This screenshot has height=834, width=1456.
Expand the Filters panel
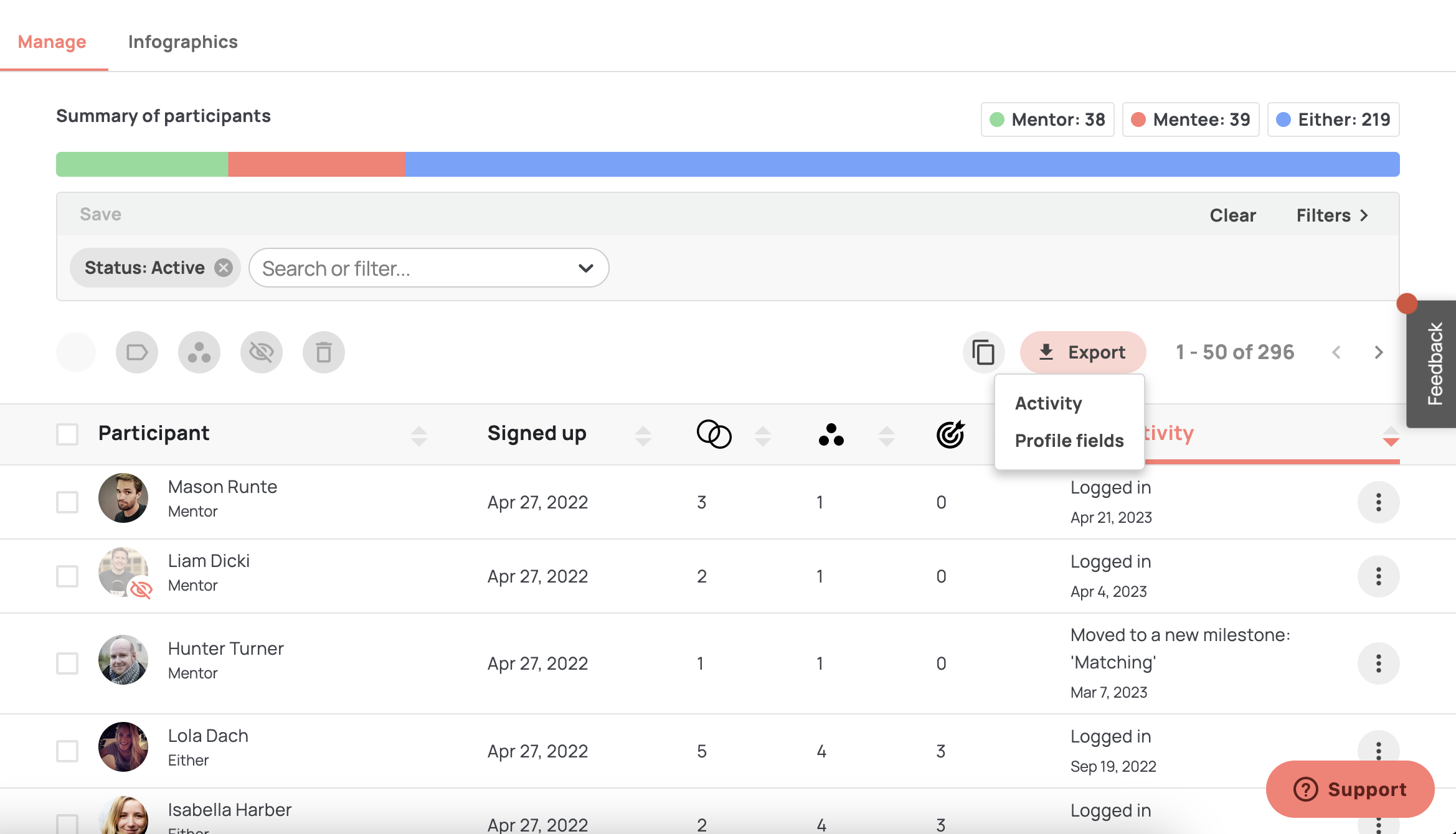1333,215
